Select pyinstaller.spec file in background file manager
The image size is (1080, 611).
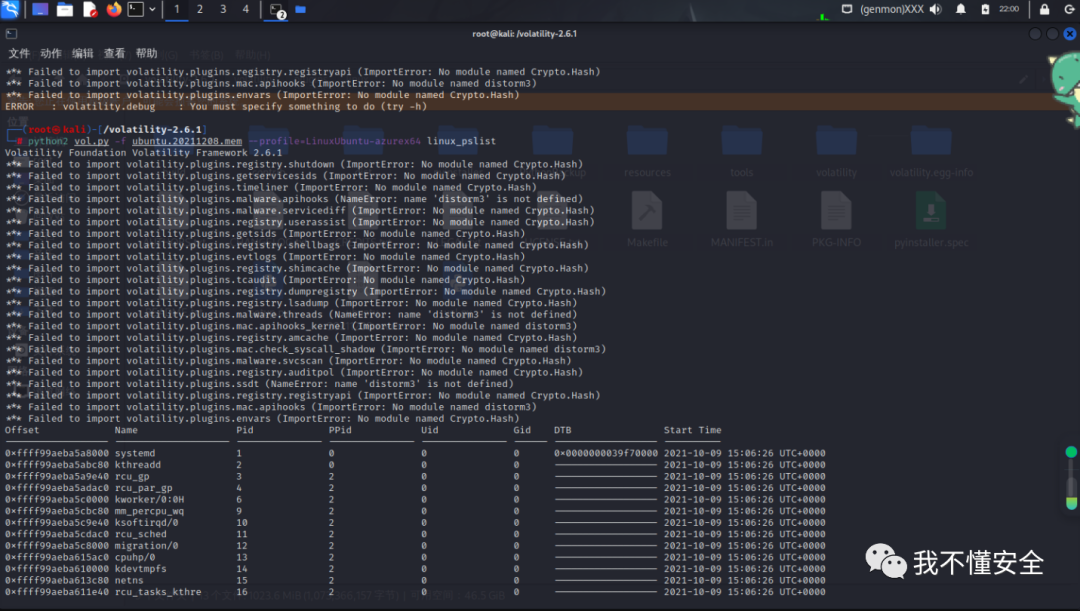click(931, 220)
